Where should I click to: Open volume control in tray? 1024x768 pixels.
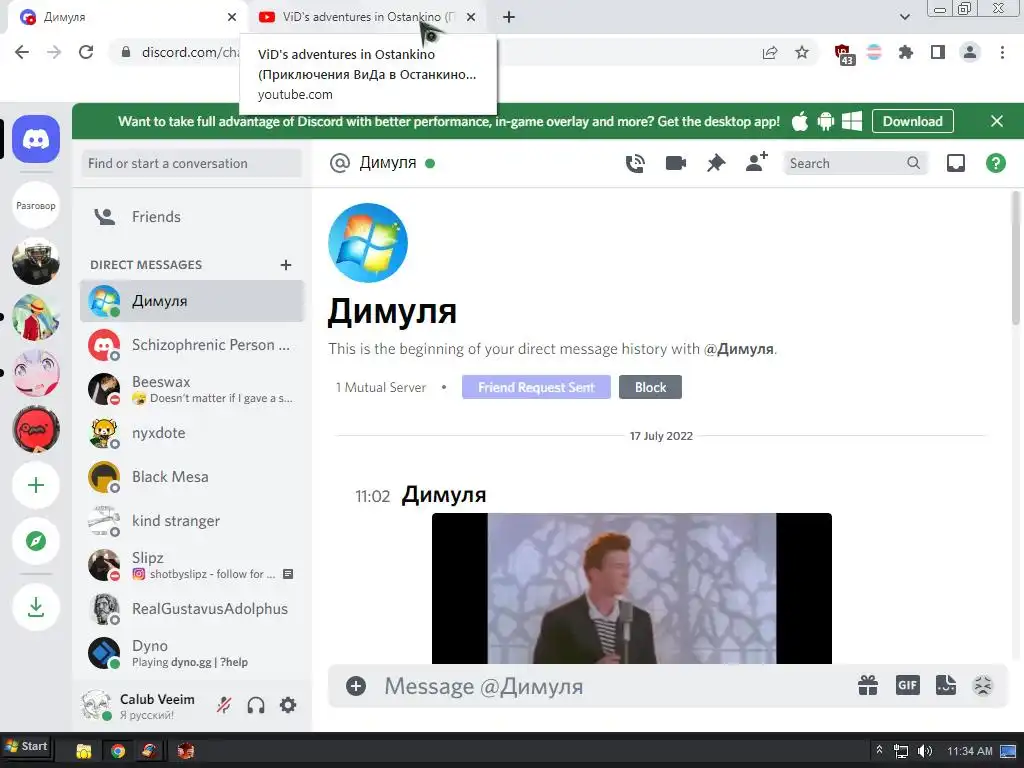925,751
